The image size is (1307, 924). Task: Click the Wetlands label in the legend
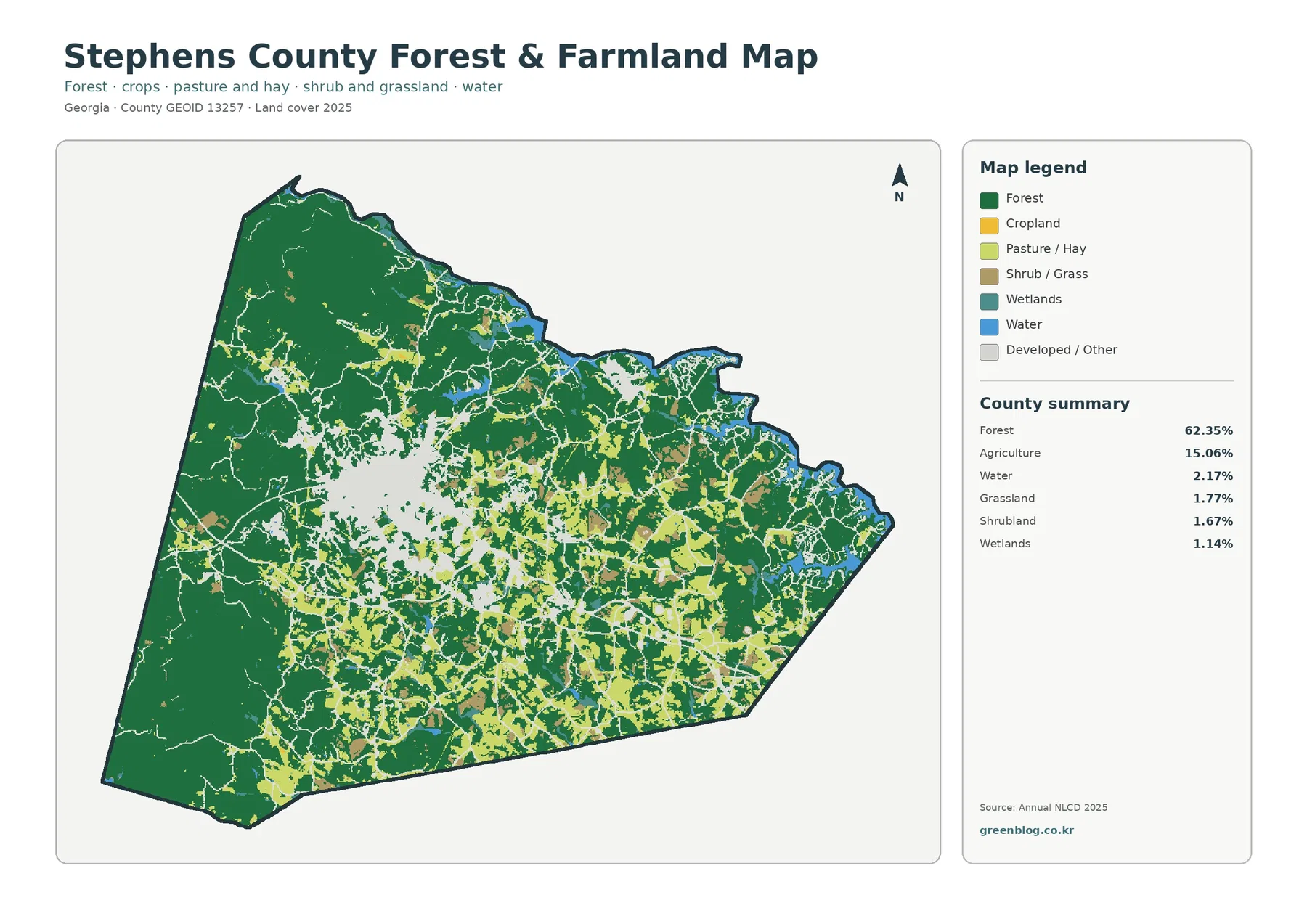click(x=1033, y=299)
